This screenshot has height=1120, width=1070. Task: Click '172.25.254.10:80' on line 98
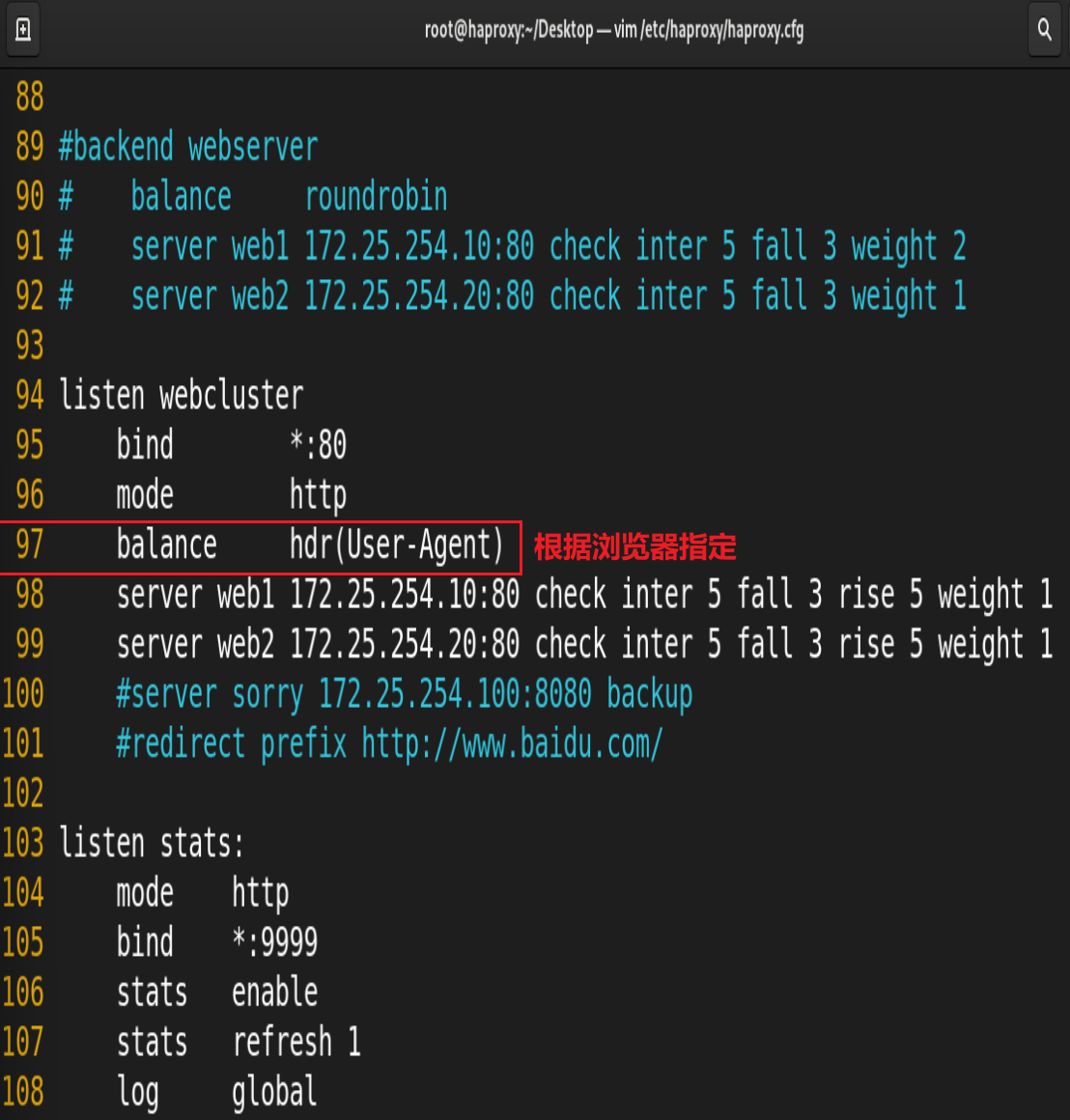click(405, 595)
